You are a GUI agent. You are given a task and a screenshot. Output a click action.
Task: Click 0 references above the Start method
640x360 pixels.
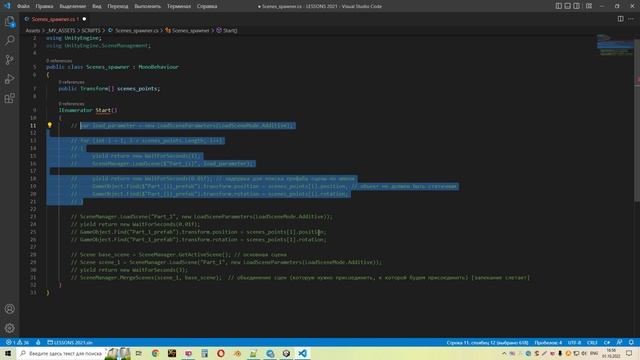pyautogui.click(x=71, y=104)
